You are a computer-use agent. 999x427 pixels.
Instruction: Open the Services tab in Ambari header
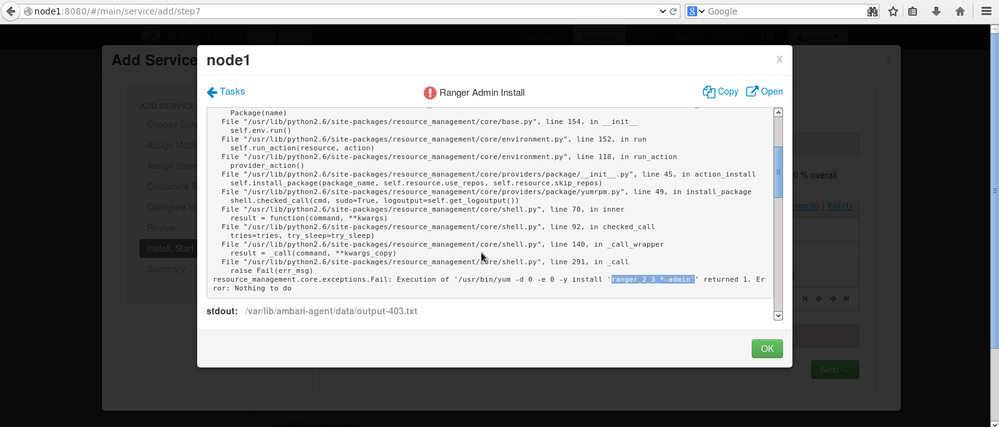pos(598,37)
